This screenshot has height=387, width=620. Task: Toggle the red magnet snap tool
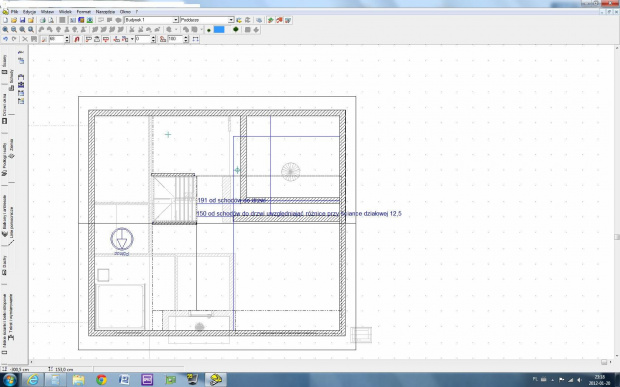77,39
